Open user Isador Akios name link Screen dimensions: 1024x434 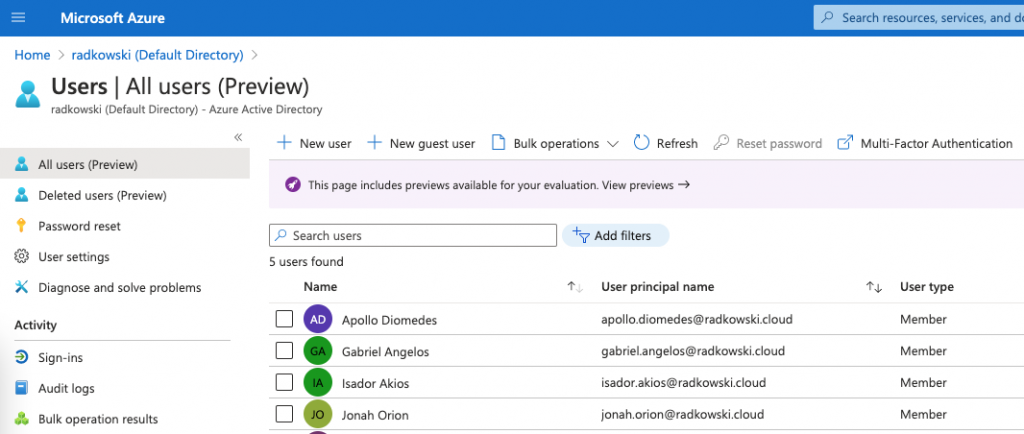click(376, 383)
